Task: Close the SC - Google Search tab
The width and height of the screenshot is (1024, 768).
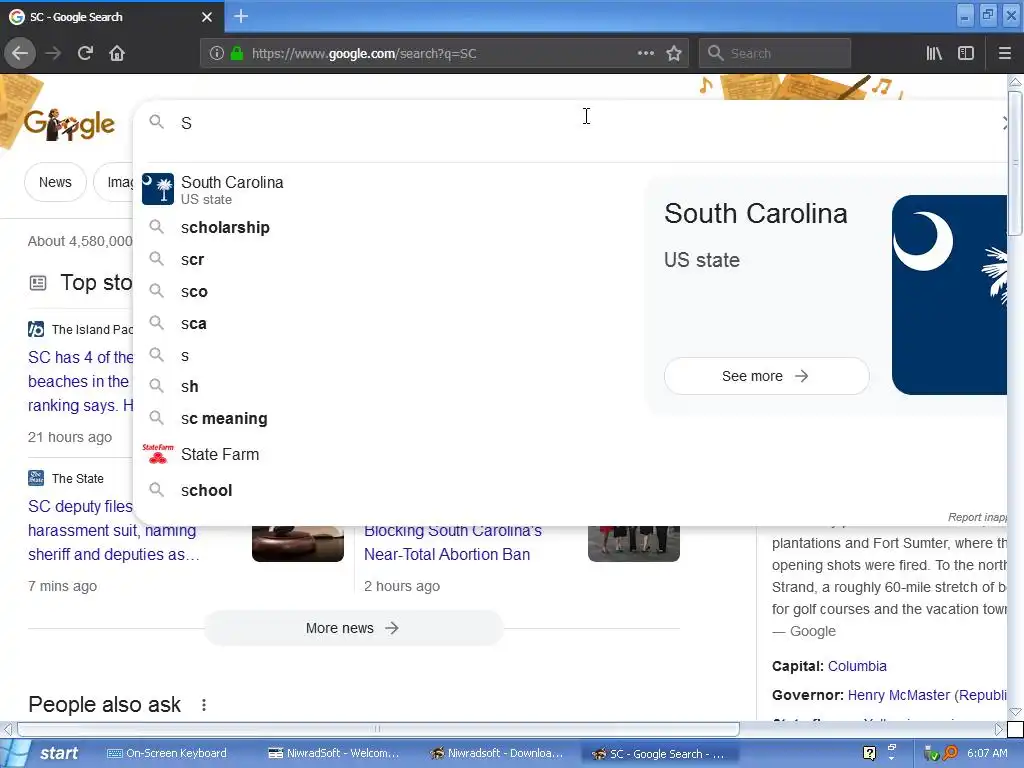Action: 206,17
